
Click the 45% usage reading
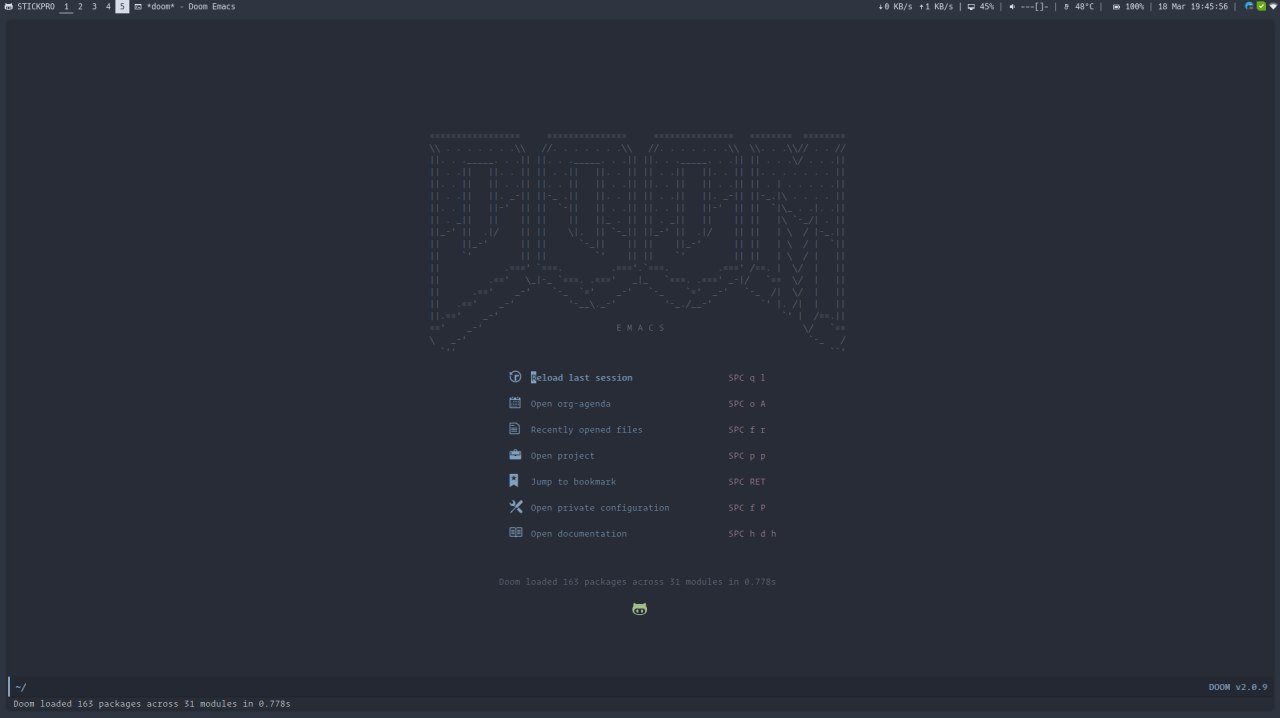pyautogui.click(x=987, y=6)
